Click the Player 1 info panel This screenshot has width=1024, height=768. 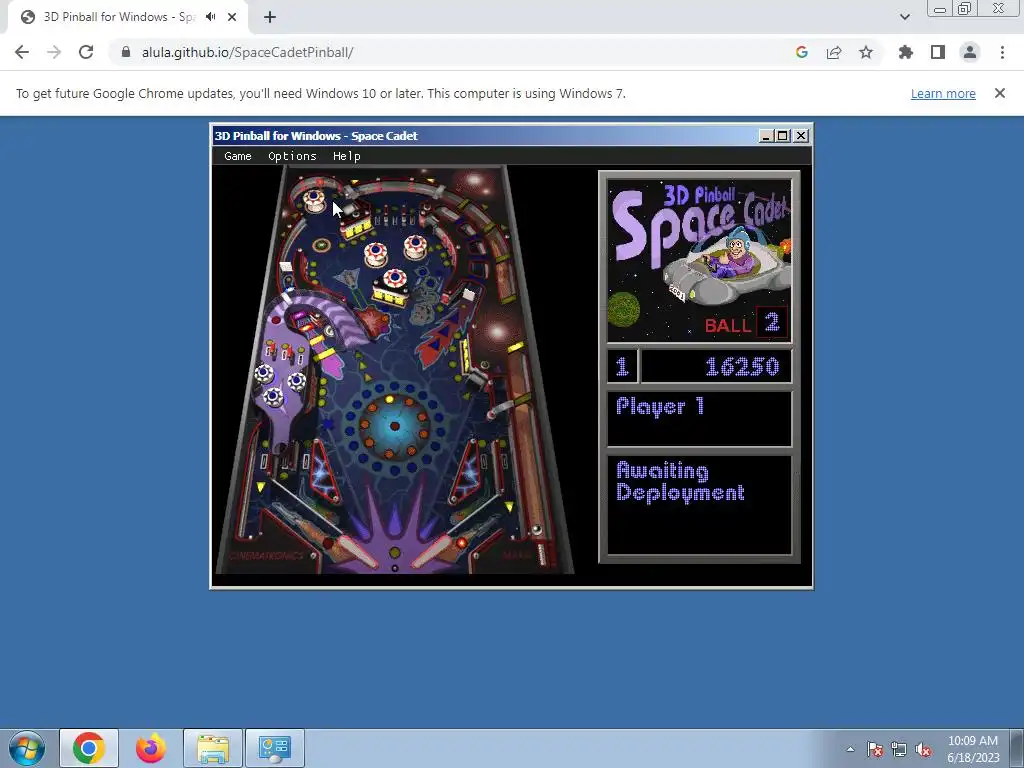(x=699, y=419)
